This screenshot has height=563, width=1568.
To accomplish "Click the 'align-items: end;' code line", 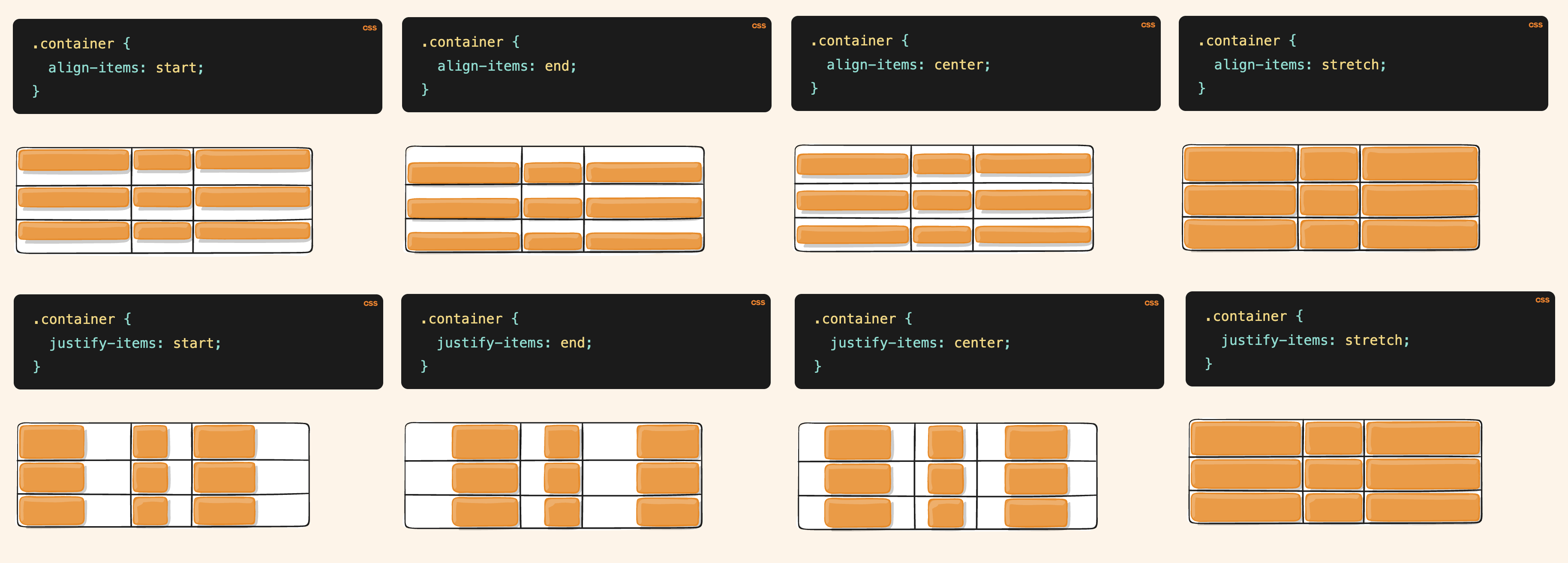I will tap(506, 66).
